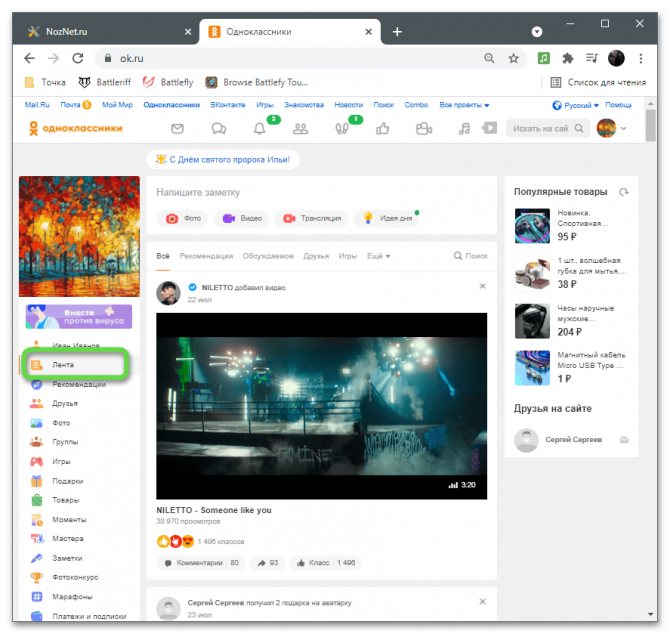
Task: Go back with the browser back arrow
Action: (29, 58)
